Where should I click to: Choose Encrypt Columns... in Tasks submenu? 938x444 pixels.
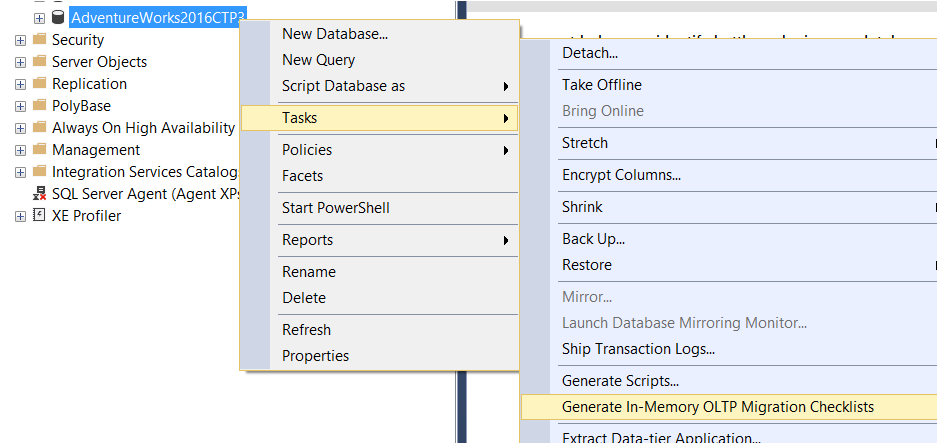(729, 175)
